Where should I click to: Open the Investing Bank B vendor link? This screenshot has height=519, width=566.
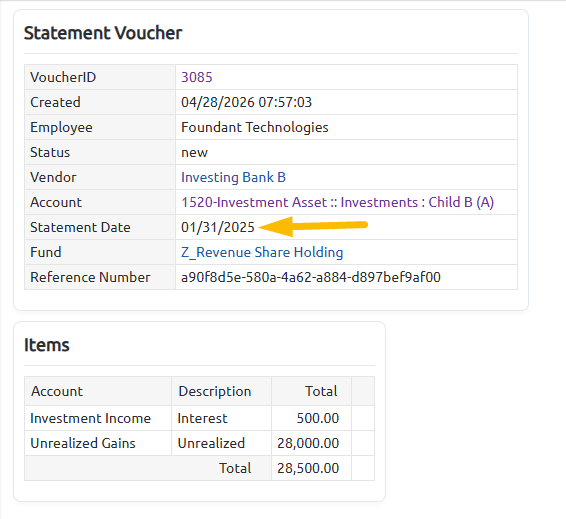233,177
